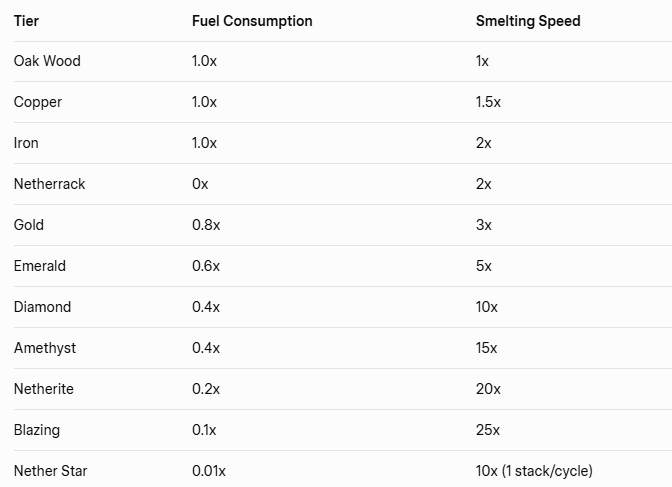Select the Oak Wood tier cell
This screenshot has width=672, height=487.
pos(47,61)
